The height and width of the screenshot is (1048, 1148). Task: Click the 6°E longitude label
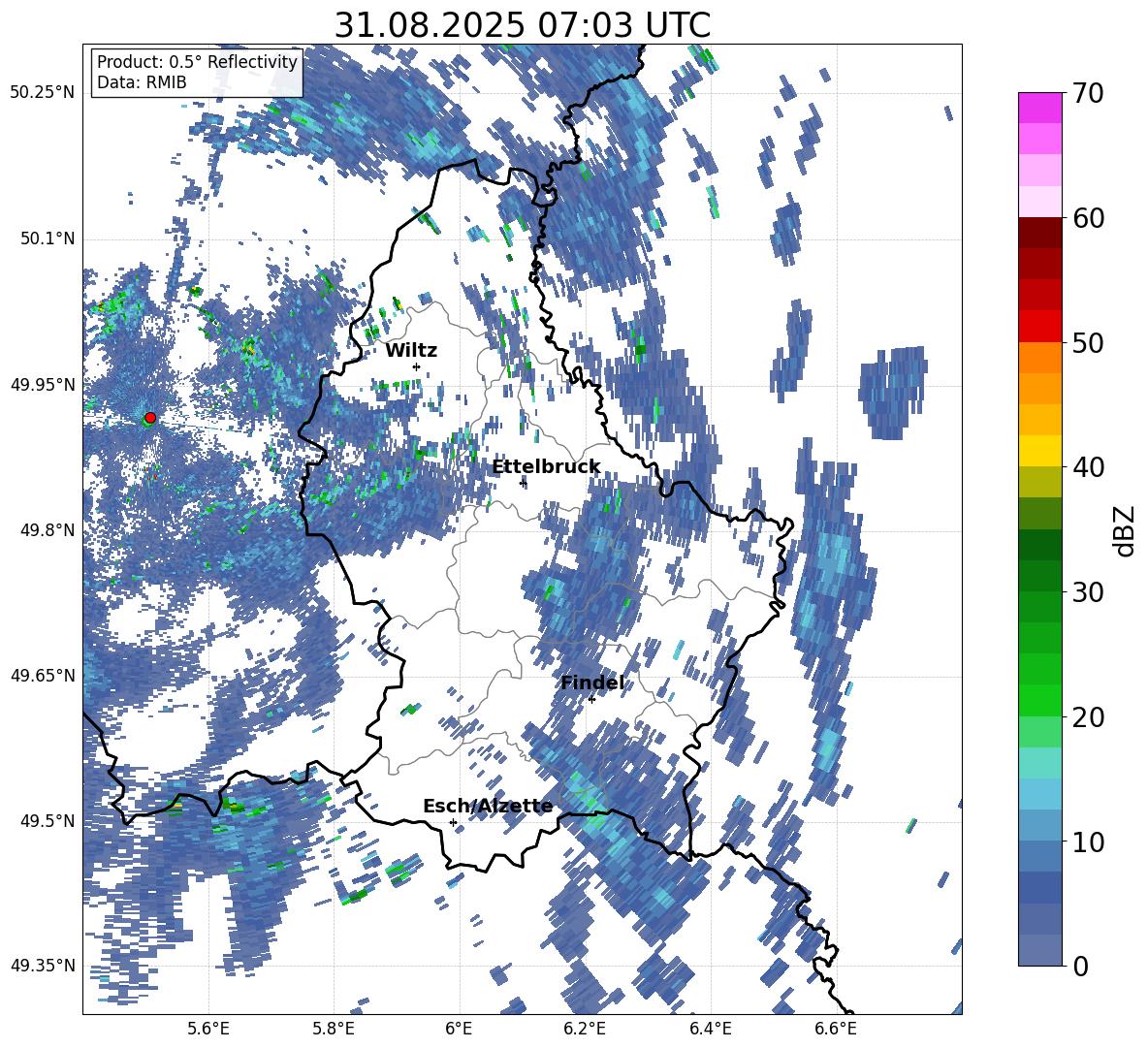(459, 1030)
